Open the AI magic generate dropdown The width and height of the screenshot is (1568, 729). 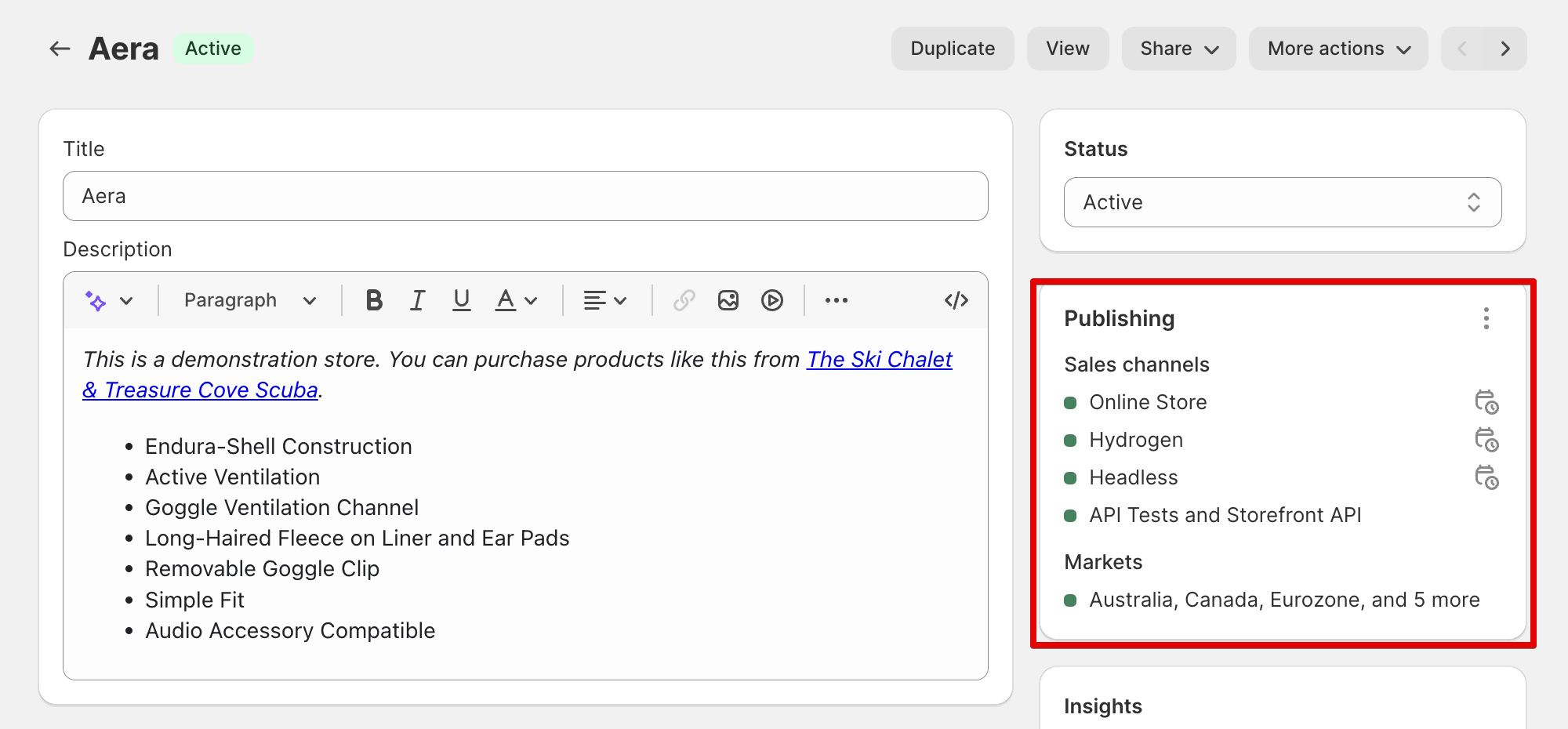[x=108, y=300]
